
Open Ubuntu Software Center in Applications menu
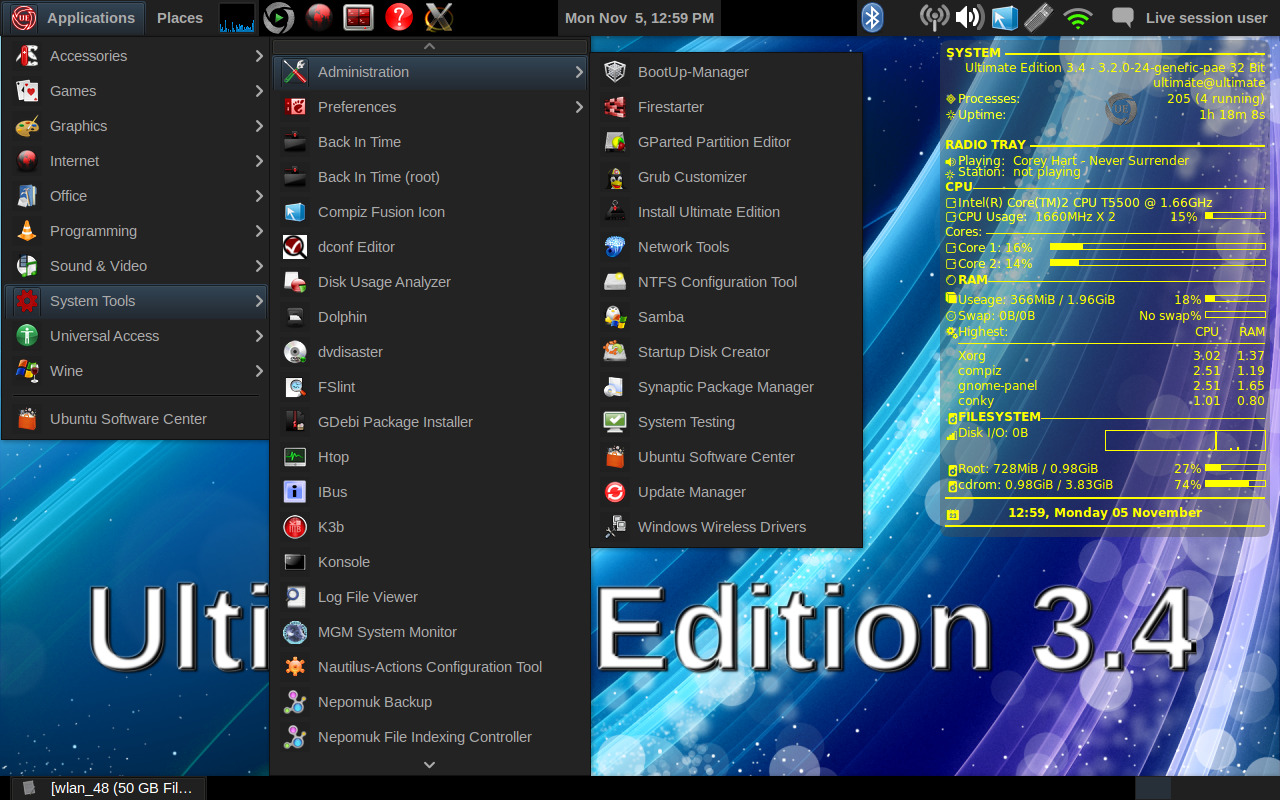tap(136, 419)
